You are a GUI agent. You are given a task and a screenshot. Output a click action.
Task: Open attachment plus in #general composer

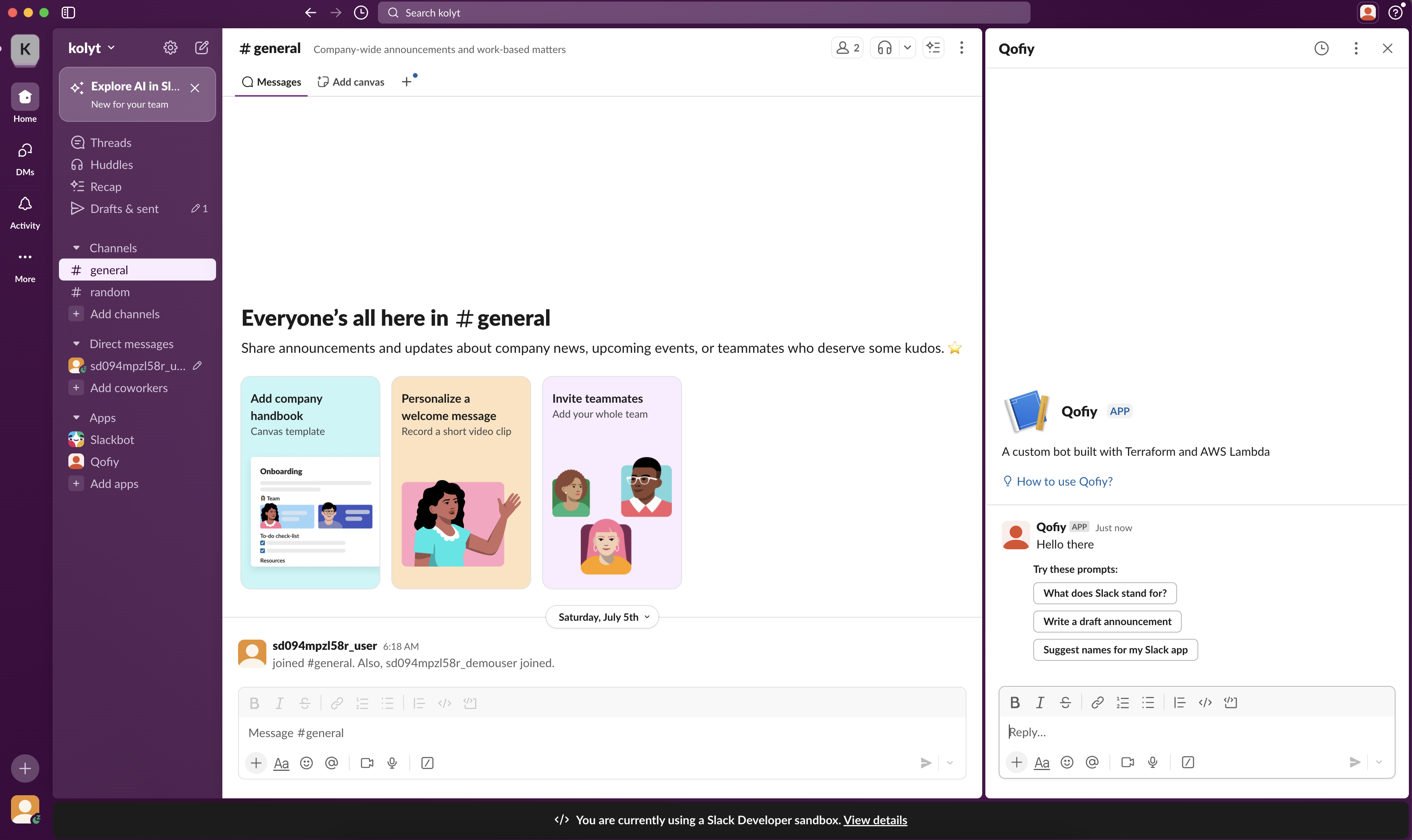[256, 763]
